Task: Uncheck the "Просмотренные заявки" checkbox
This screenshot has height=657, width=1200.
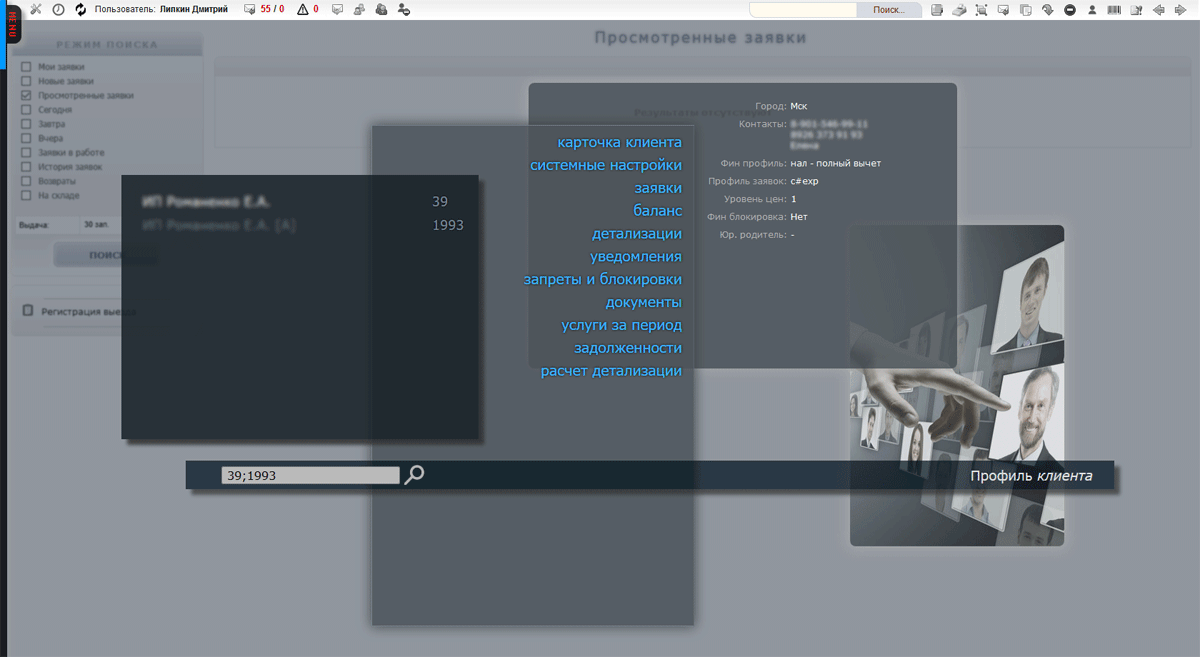Action: tap(26, 96)
